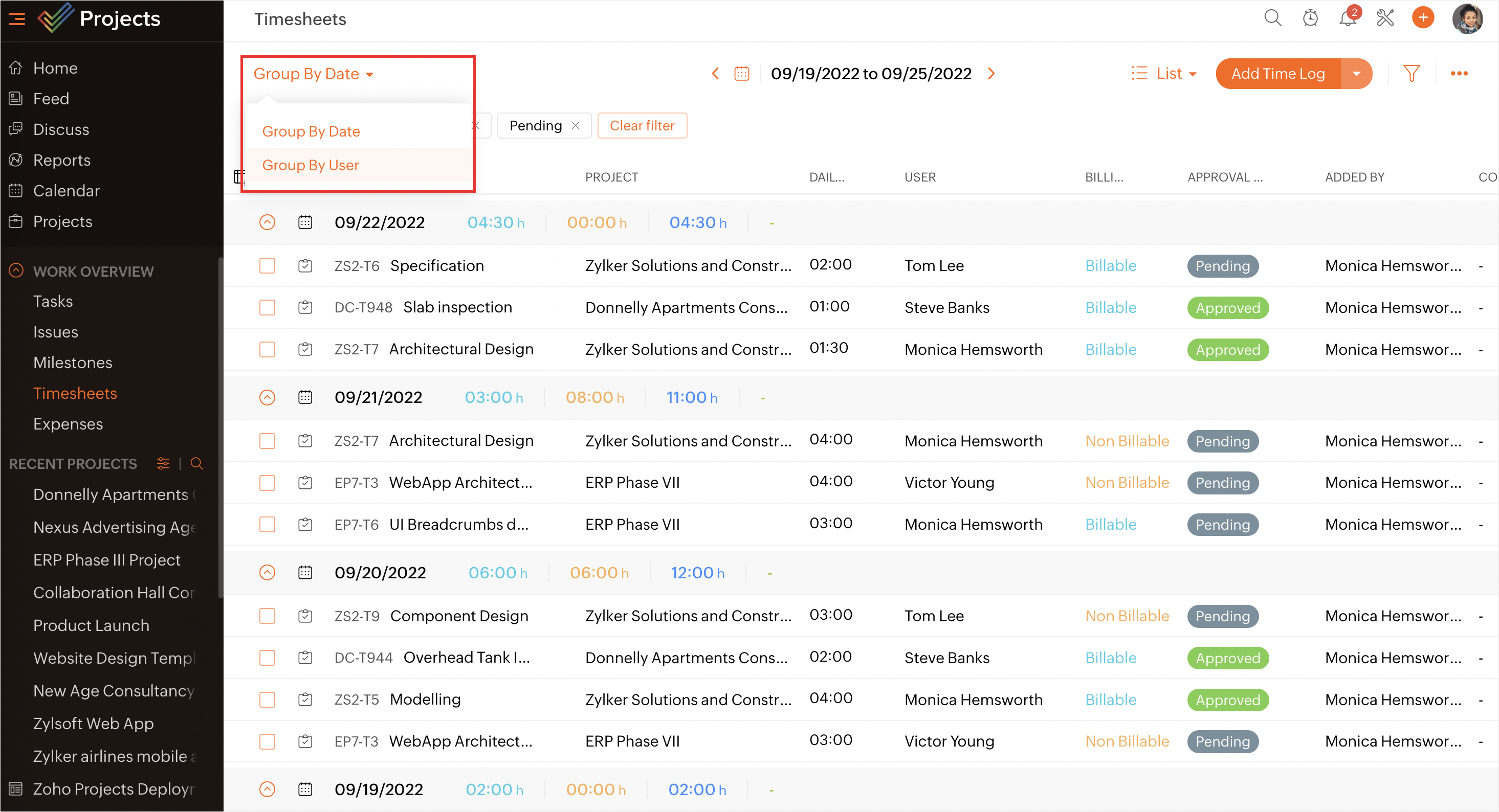Open the user profile avatar
The width and height of the screenshot is (1499, 812).
[1467, 18]
